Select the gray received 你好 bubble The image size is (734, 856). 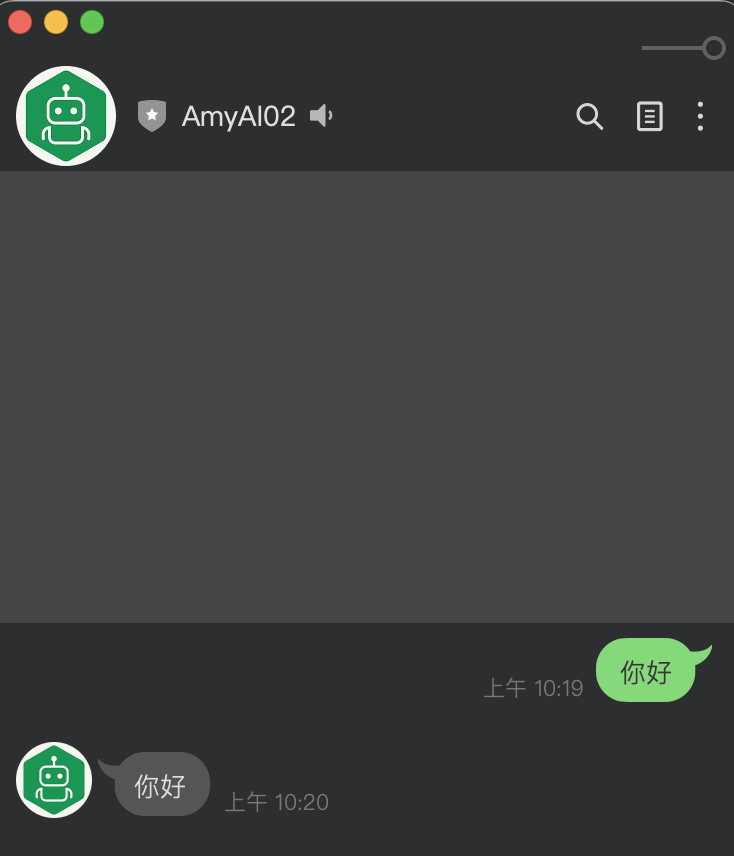(162, 784)
